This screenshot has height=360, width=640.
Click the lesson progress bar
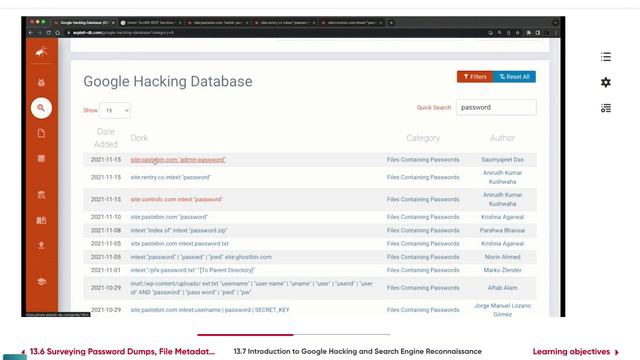[293, 335]
